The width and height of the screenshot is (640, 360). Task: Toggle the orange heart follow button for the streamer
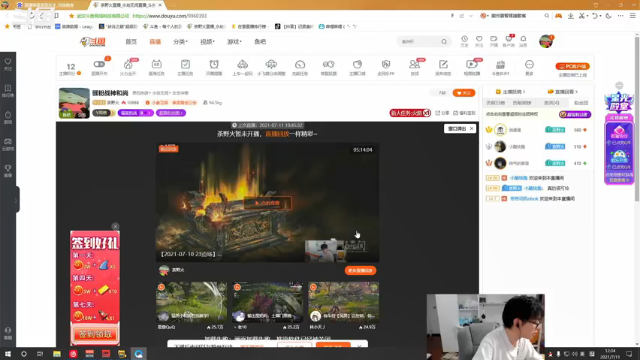tap(464, 93)
